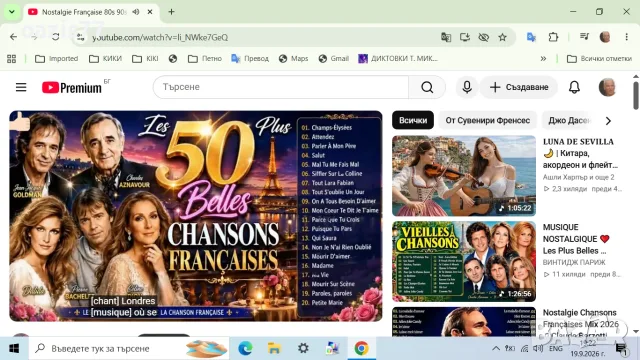Open the Петно bookmarks folder
This screenshot has height=360, width=640.
click(204, 59)
